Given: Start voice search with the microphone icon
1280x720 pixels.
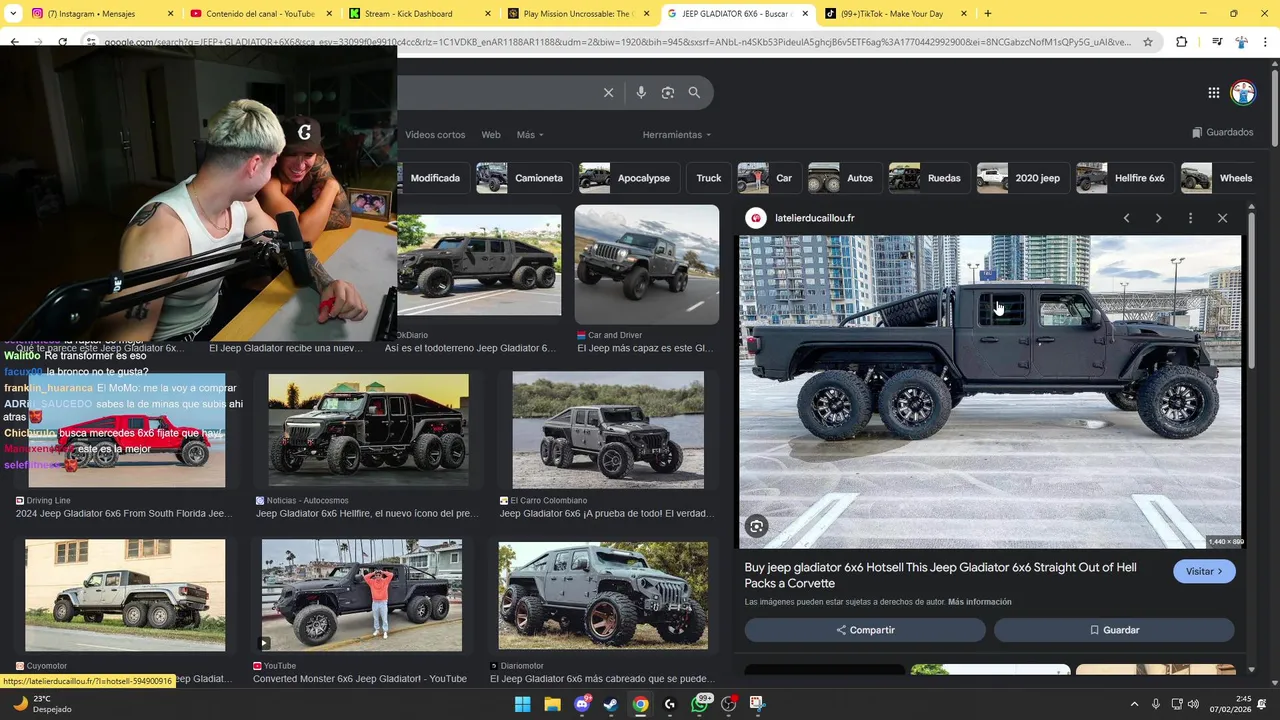Looking at the screenshot, I should (641, 93).
